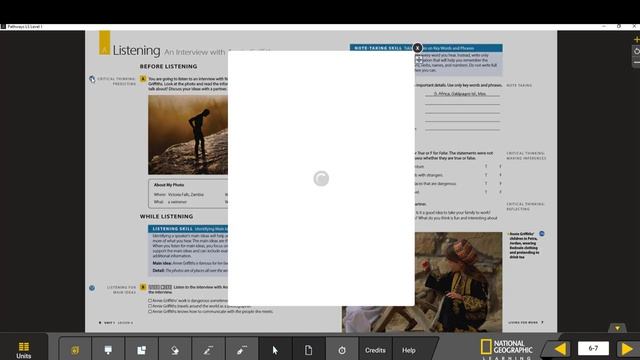
Task: Check the first Annie Griffiths statement checkbox
Action: click(x=150, y=300)
